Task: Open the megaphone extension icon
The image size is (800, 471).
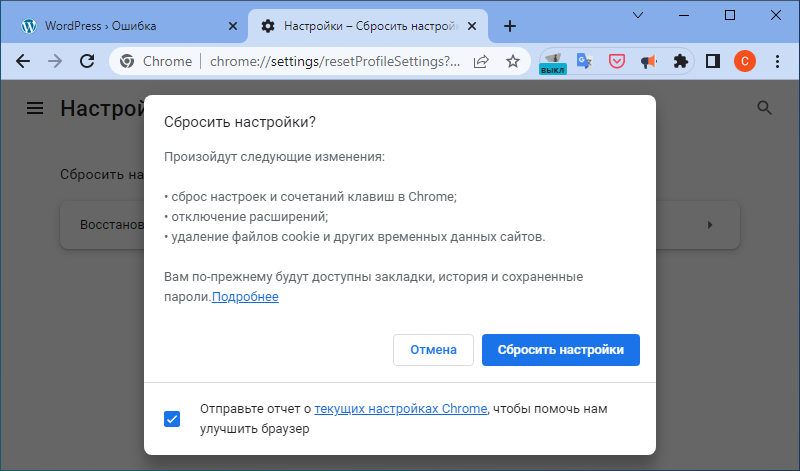Action: point(648,62)
